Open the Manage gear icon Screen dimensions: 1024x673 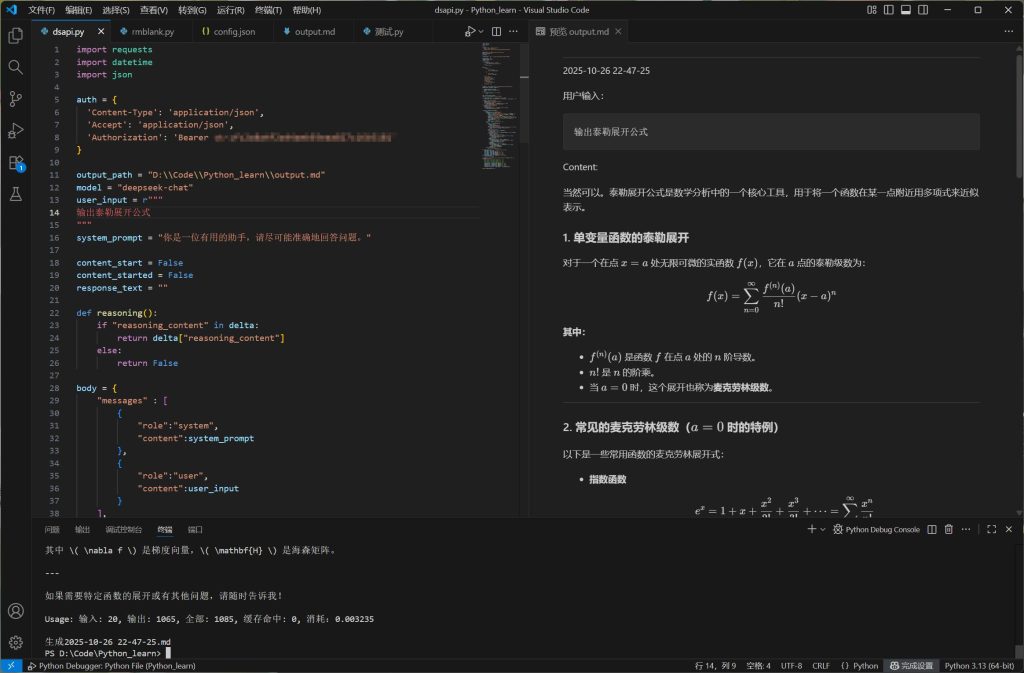[15, 642]
